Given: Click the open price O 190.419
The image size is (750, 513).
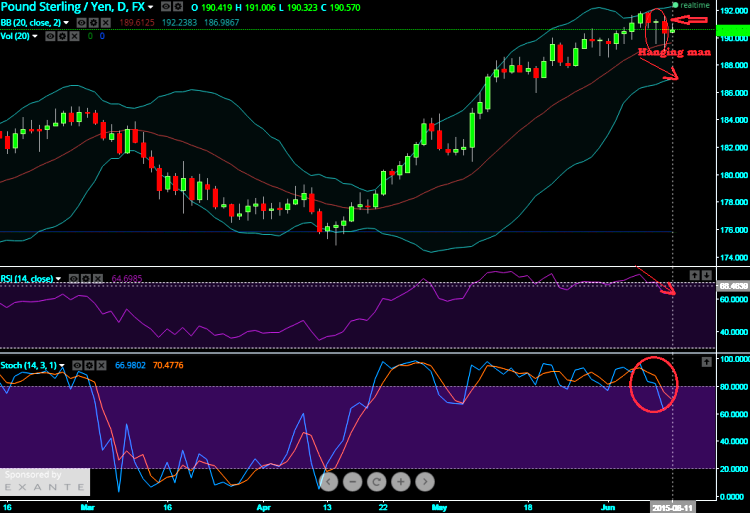Looking at the screenshot, I should (212, 8).
